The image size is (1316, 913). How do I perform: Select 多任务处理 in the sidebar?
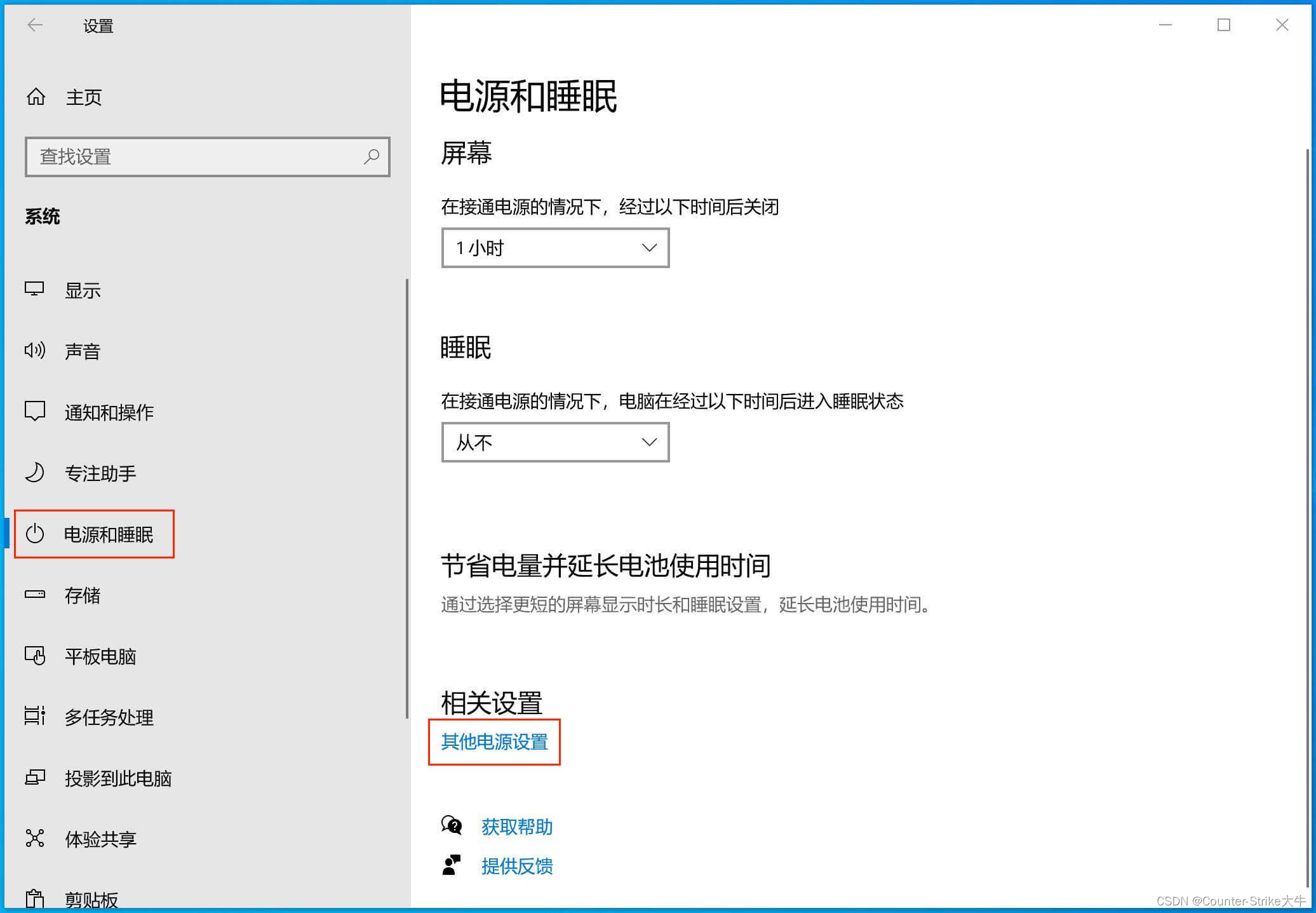click(x=109, y=717)
